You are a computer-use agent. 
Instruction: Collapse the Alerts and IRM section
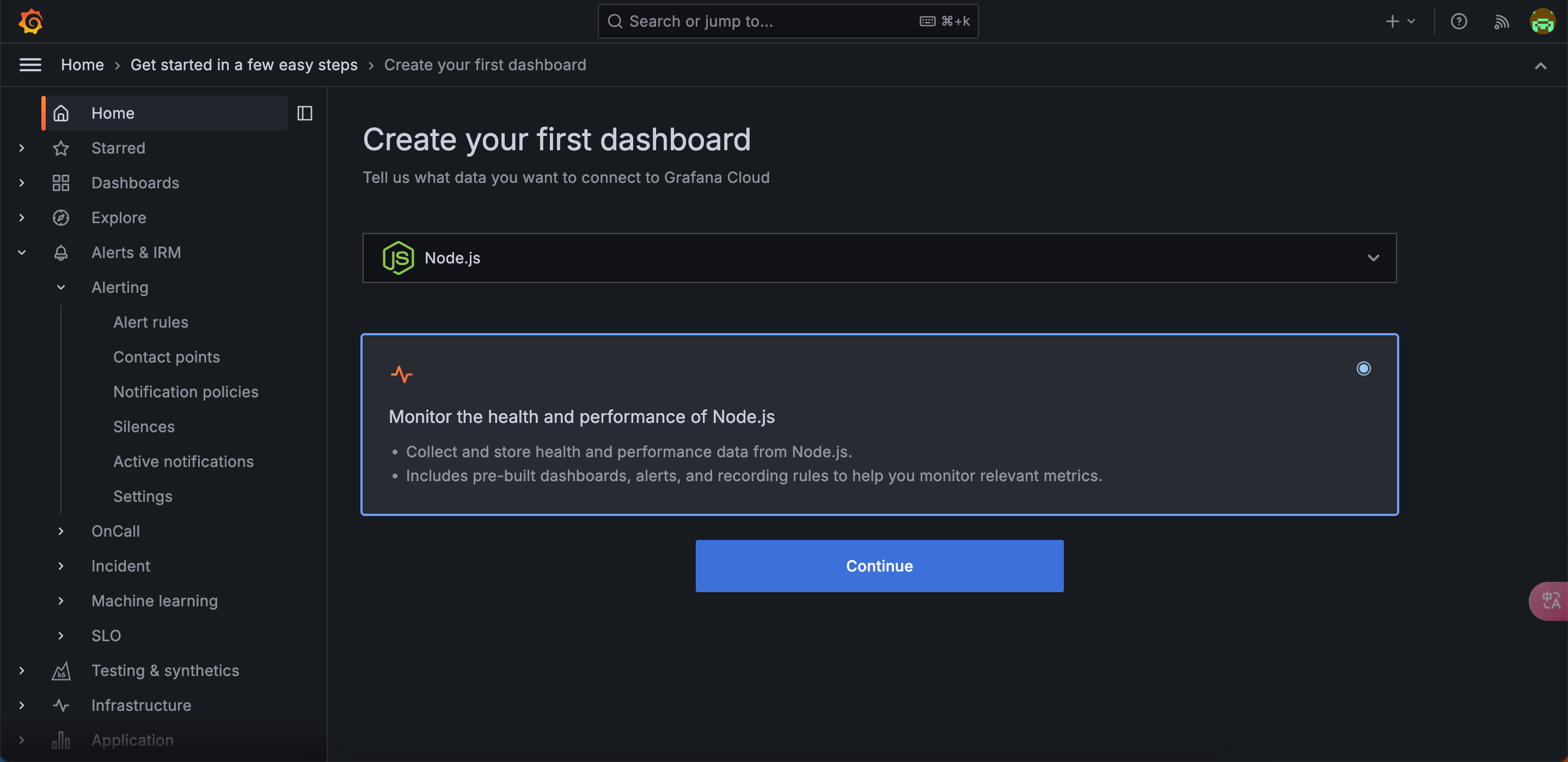(x=22, y=251)
